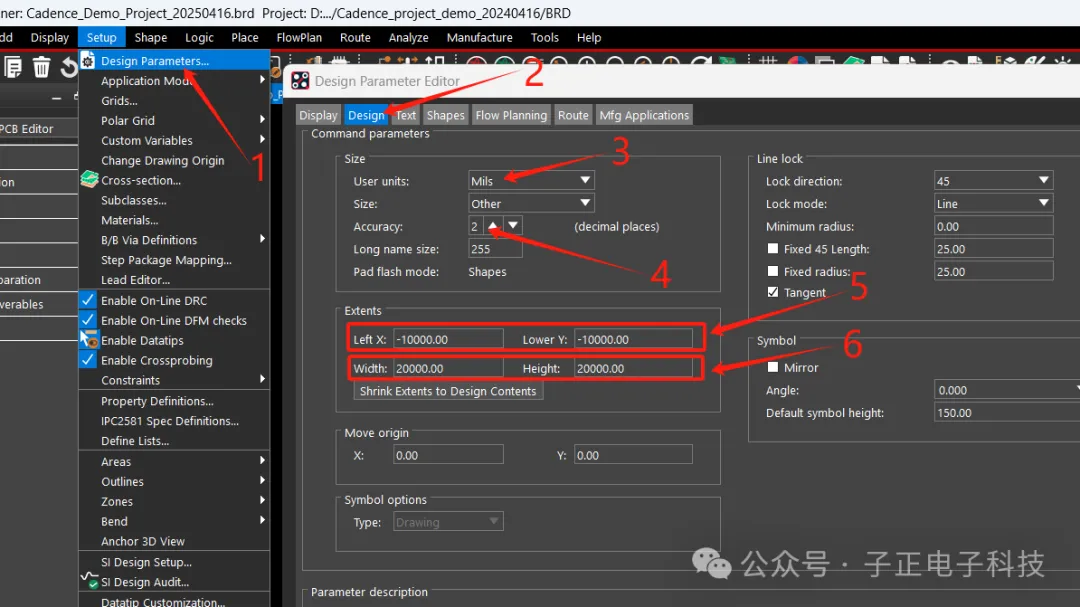This screenshot has height=607, width=1080.
Task: Click the undo arrow toolbar icon
Action: click(x=68, y=67)
